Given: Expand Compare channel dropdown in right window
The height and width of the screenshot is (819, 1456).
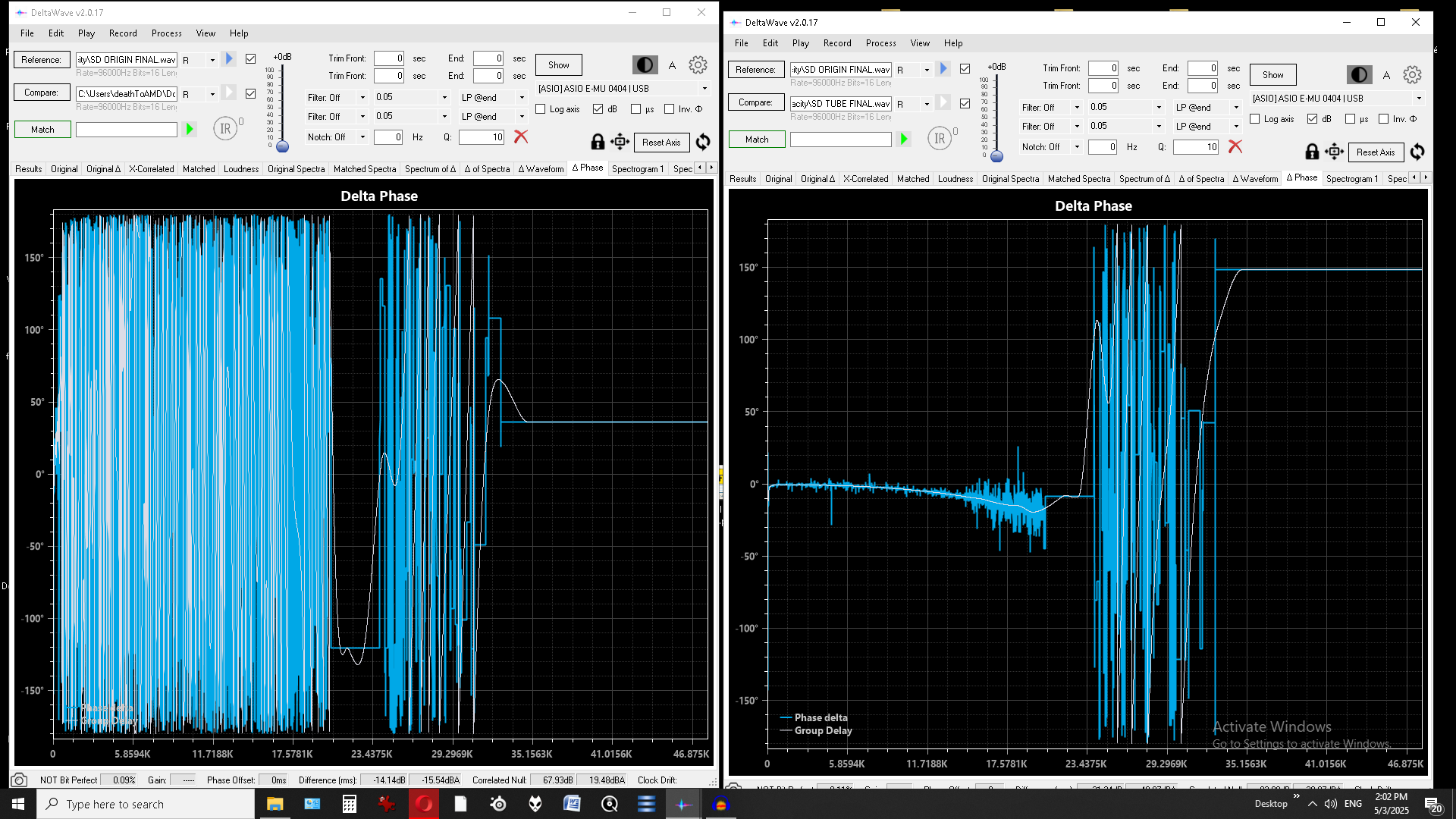Looking at the screenshot, I should pos(927,104).
